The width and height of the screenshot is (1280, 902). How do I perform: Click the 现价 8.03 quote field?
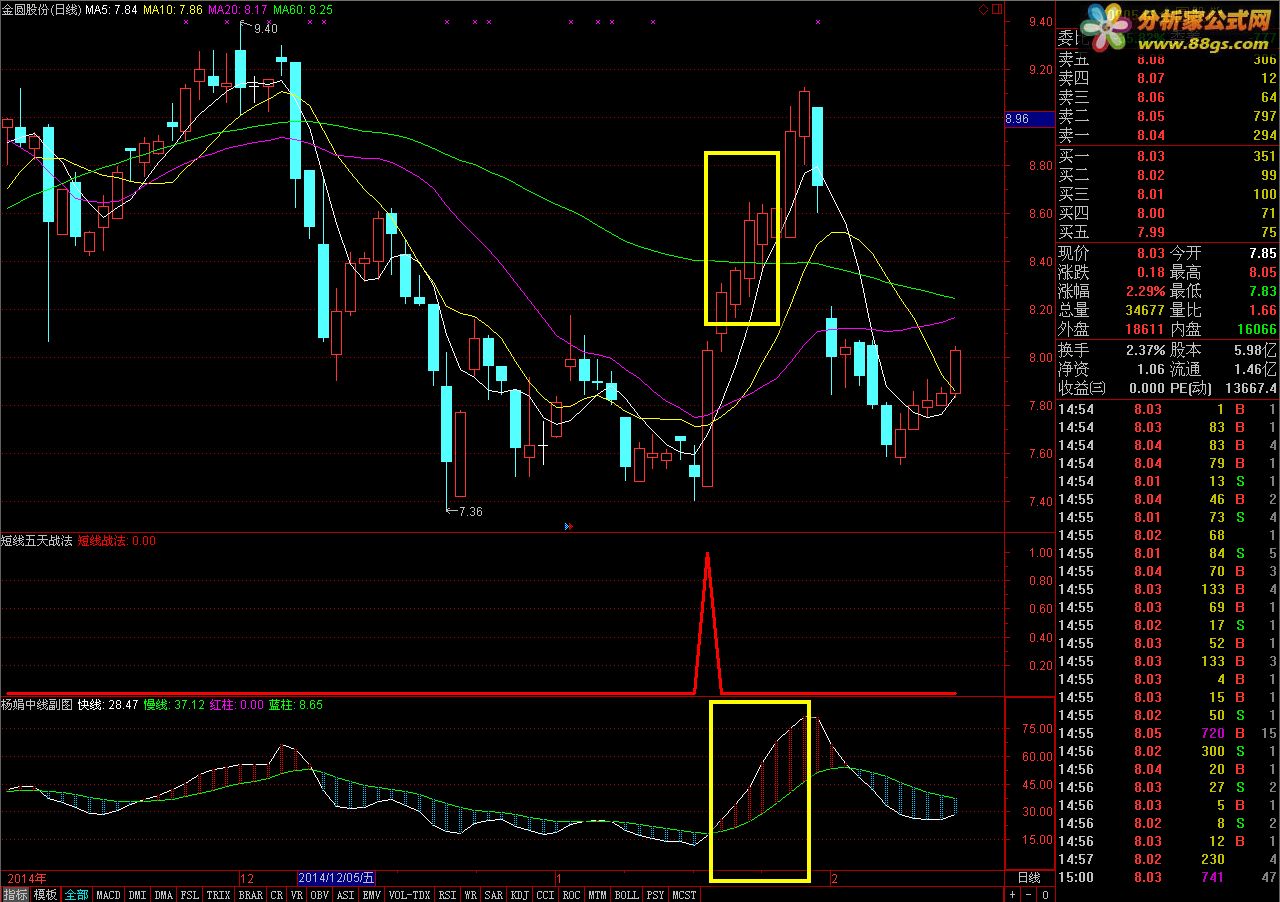pyautogui.click(x=1111, y=254)
